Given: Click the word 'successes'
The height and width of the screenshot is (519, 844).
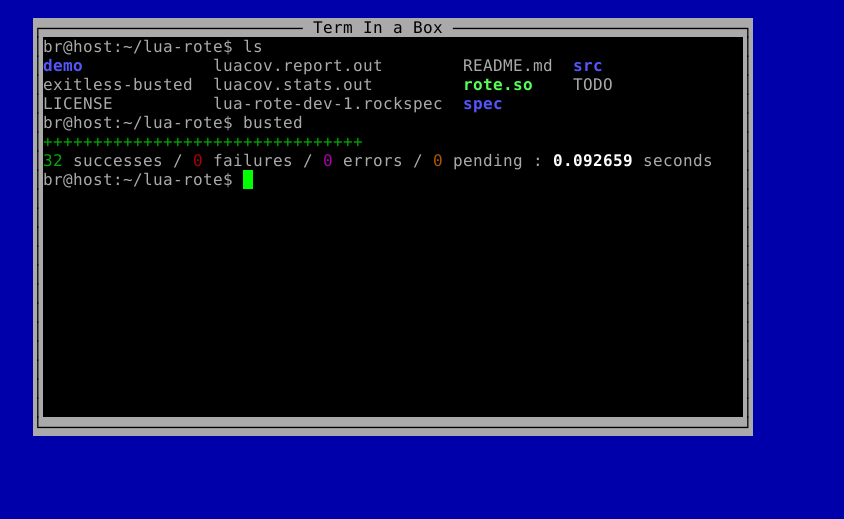Looking at the screenshot, I should click(x=117, y=160).
